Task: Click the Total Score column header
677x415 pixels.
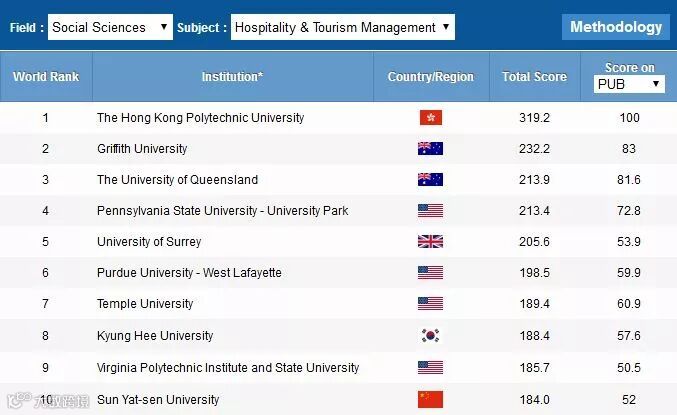Action: coord(534,77)
